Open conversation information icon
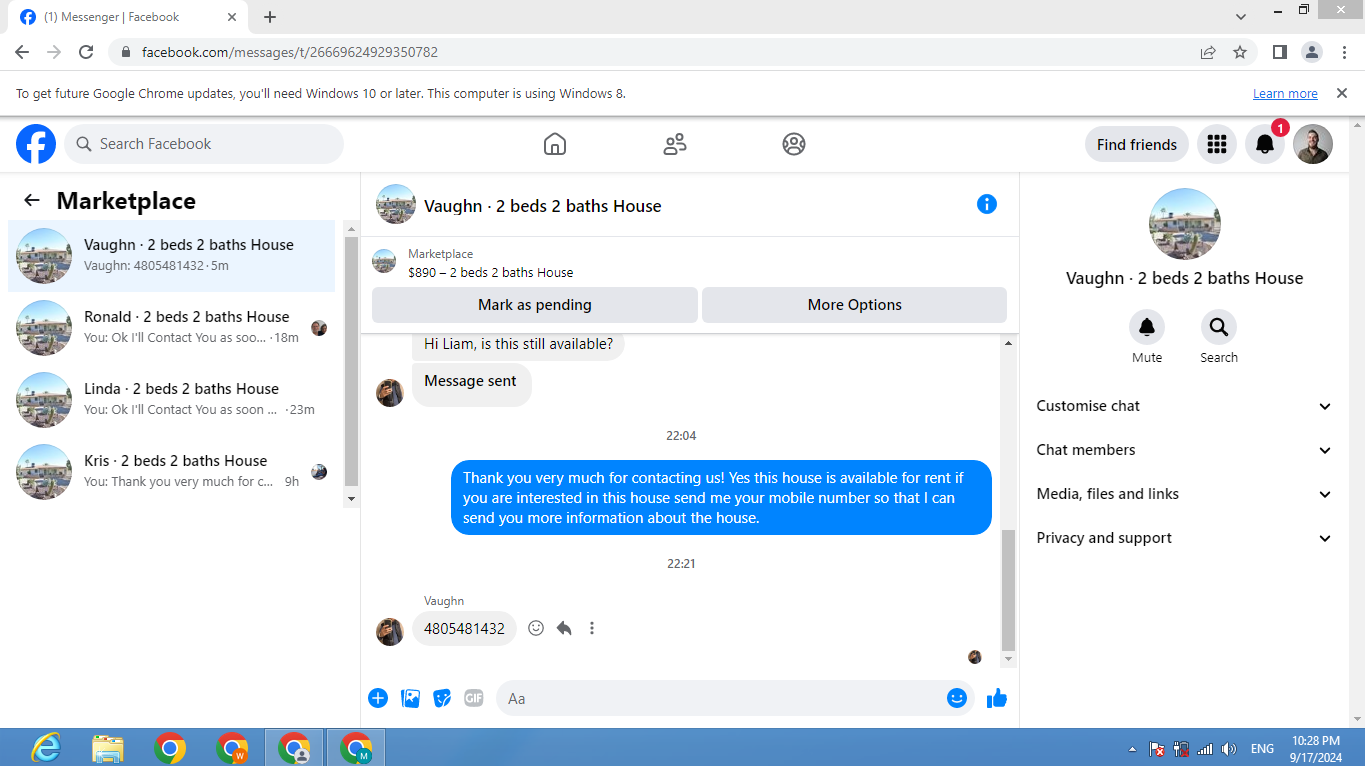The height and width of the screenshot is (766, 1365). 987,204
